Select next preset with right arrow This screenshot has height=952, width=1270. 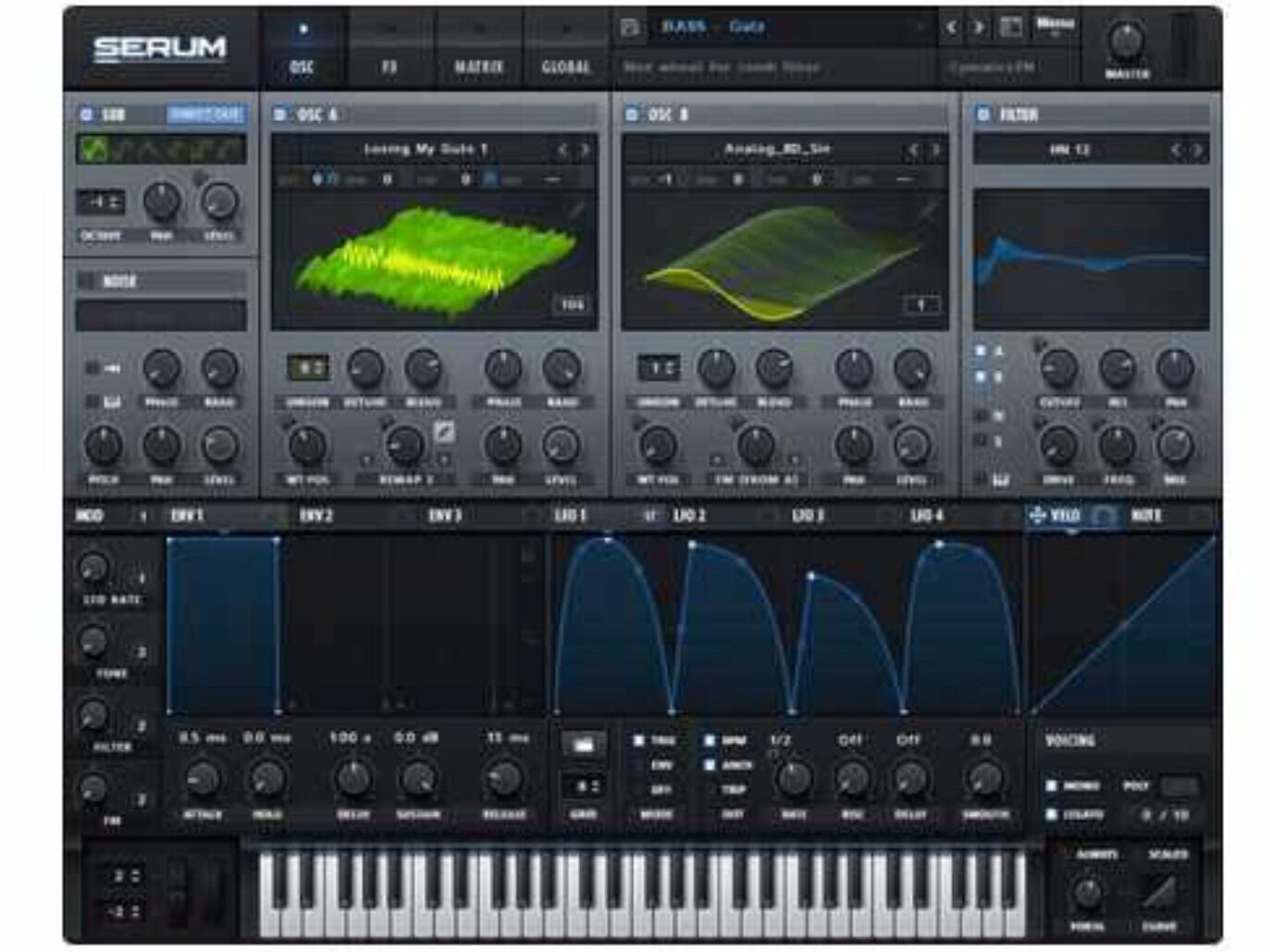click(x=978, y=28)
